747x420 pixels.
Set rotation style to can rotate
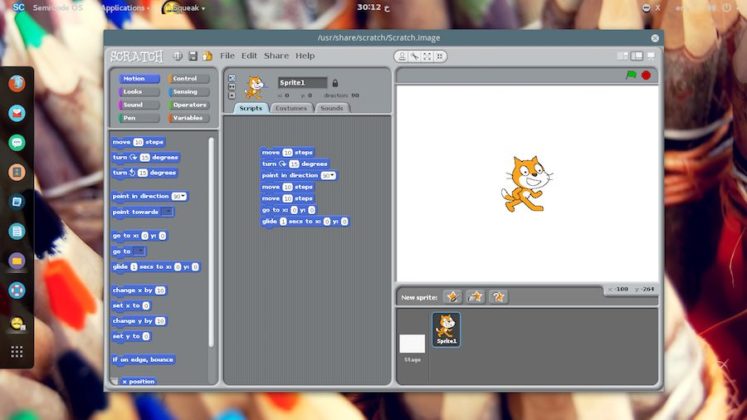[232, 78]
